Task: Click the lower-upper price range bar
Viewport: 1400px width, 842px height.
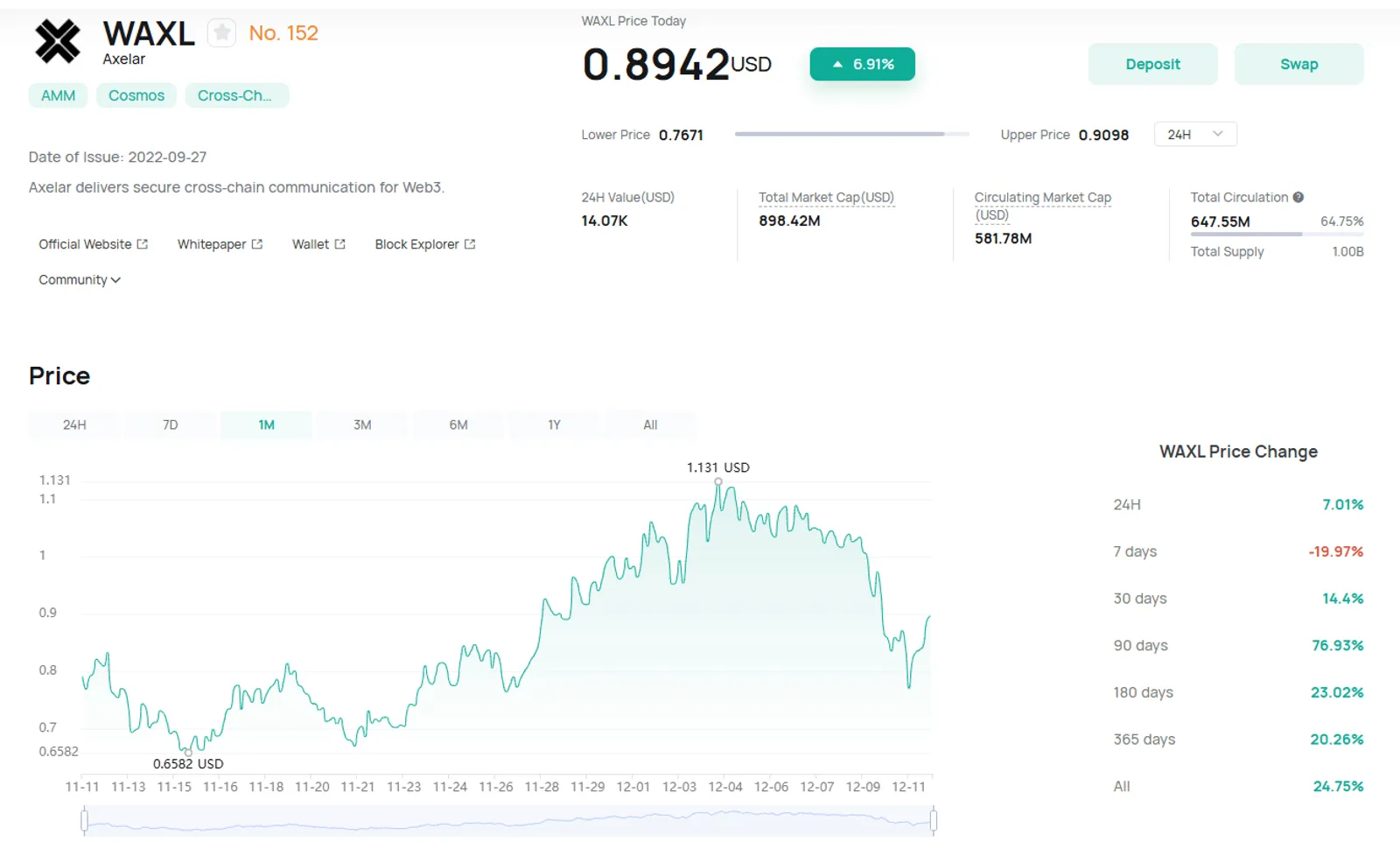Action: [852, 134]
